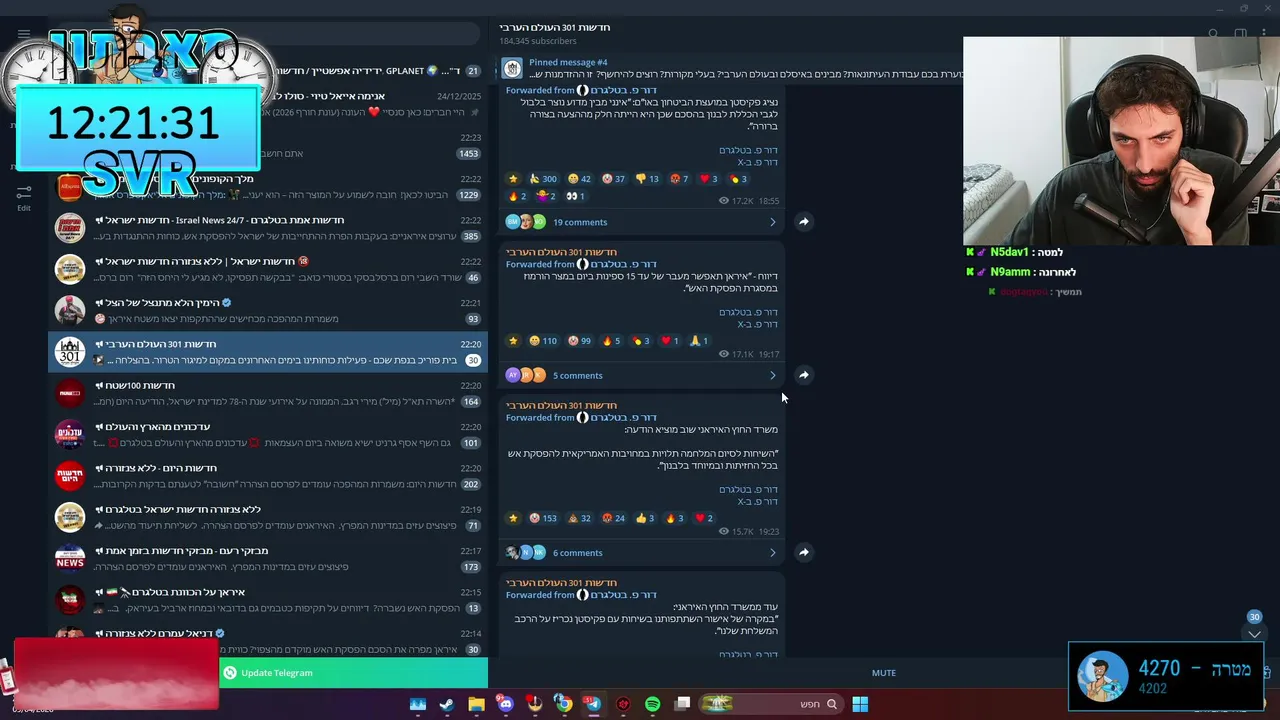Open דור פ. בטלגרם link in 6-comments post

coord(748,489)
